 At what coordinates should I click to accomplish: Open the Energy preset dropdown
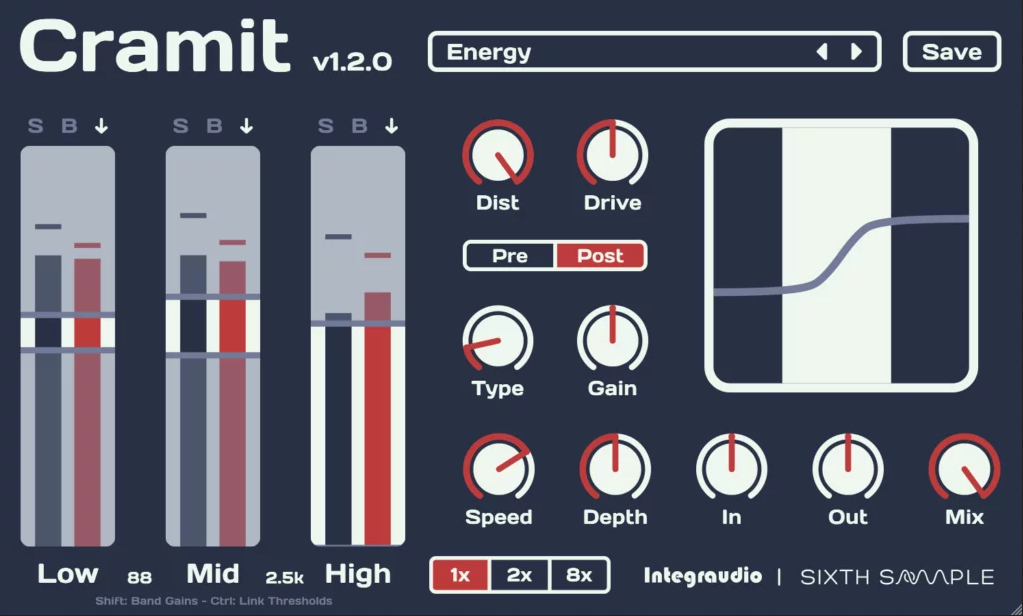[x=620, y=52]
